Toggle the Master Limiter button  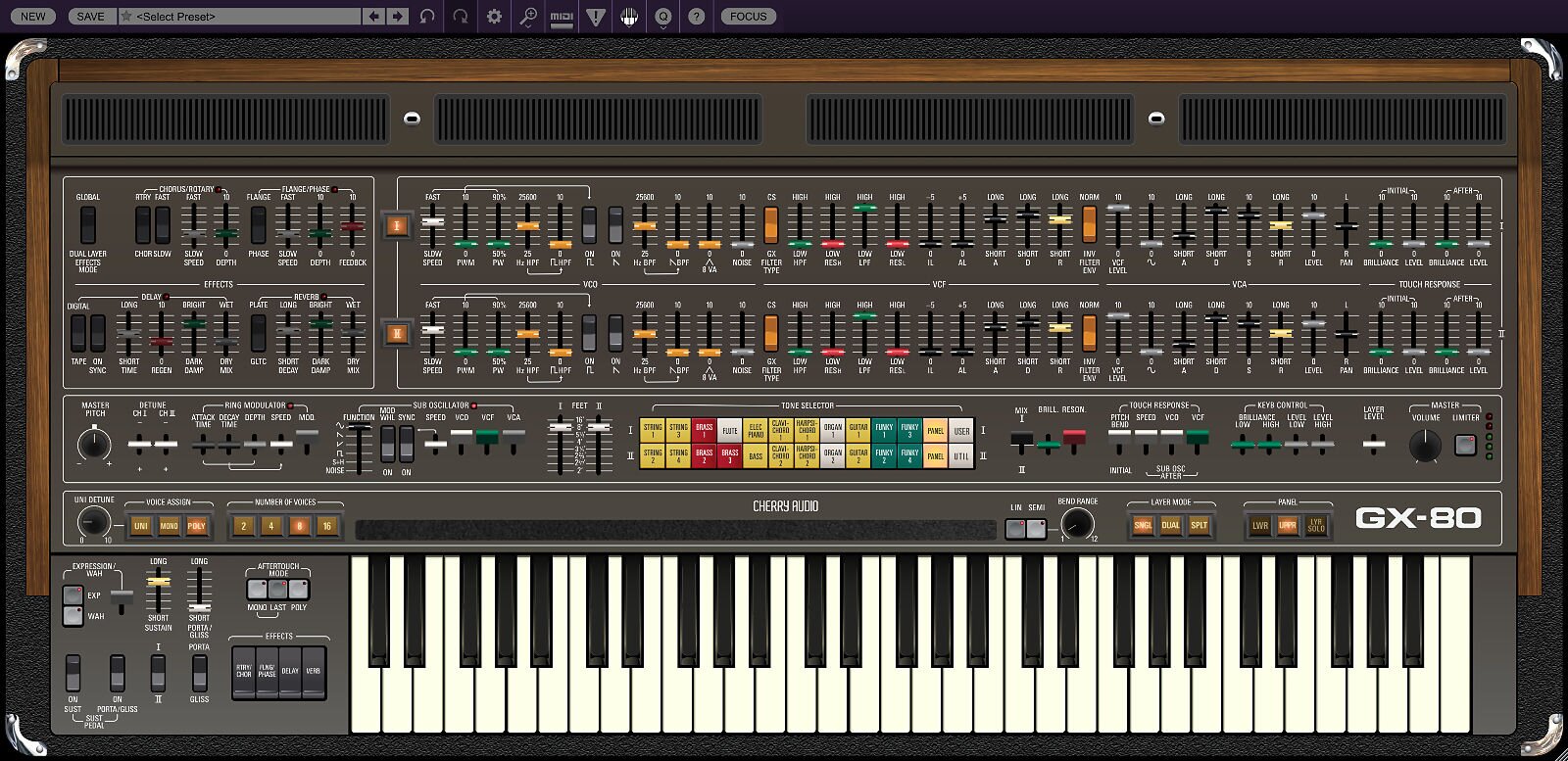1465,446
